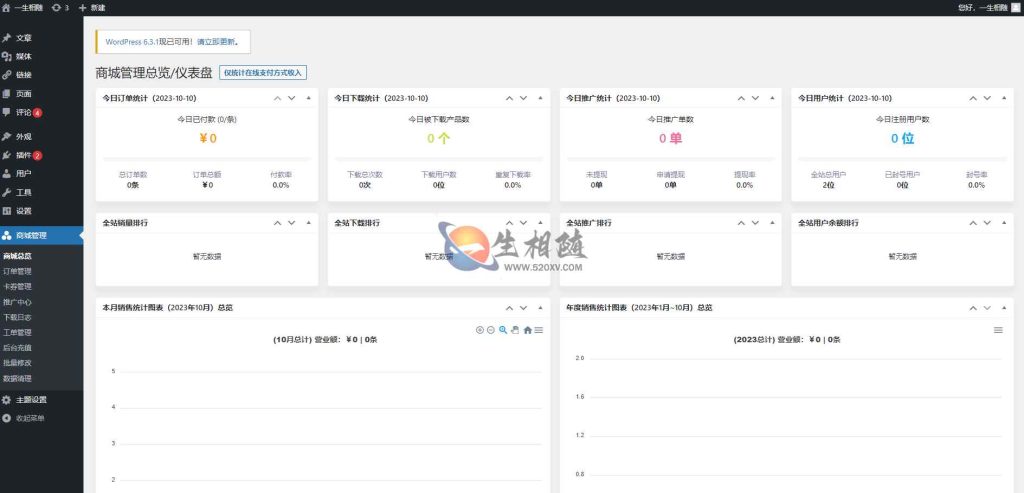1024x493 pixels.
Task: Collapse the 本月销售统计图表 panel
Action: (x=540, y=308)
